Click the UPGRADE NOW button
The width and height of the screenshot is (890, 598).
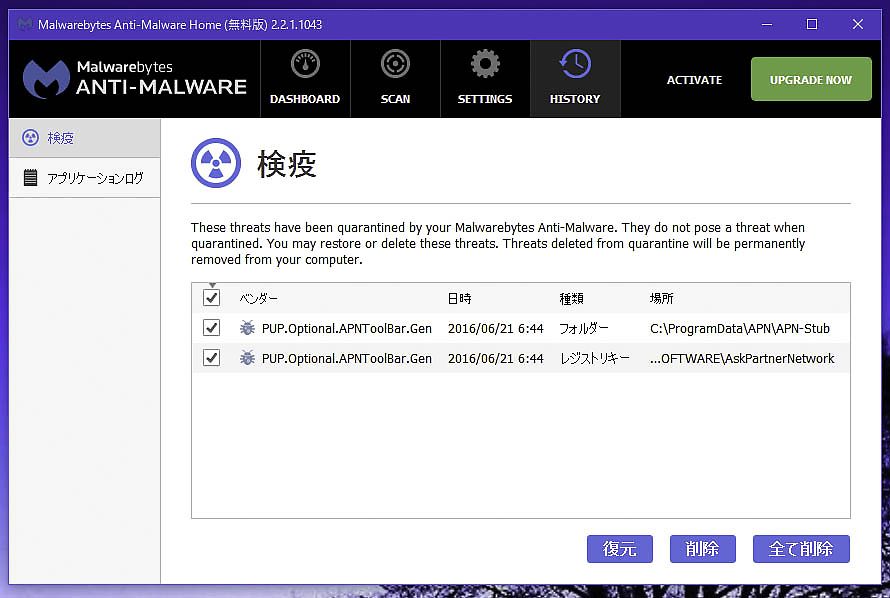pos(811,79)
